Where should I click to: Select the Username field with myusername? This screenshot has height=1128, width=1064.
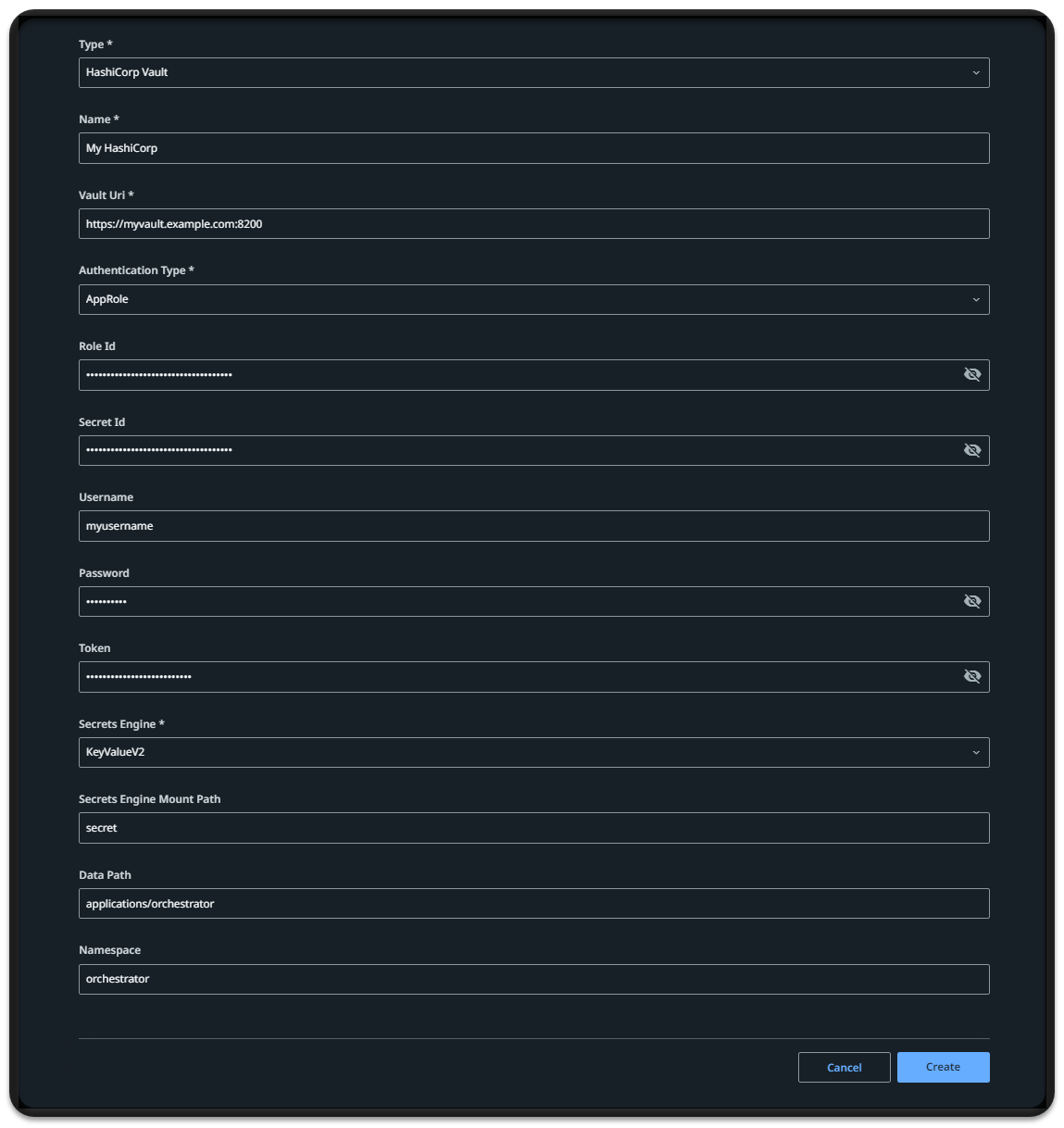533,525
